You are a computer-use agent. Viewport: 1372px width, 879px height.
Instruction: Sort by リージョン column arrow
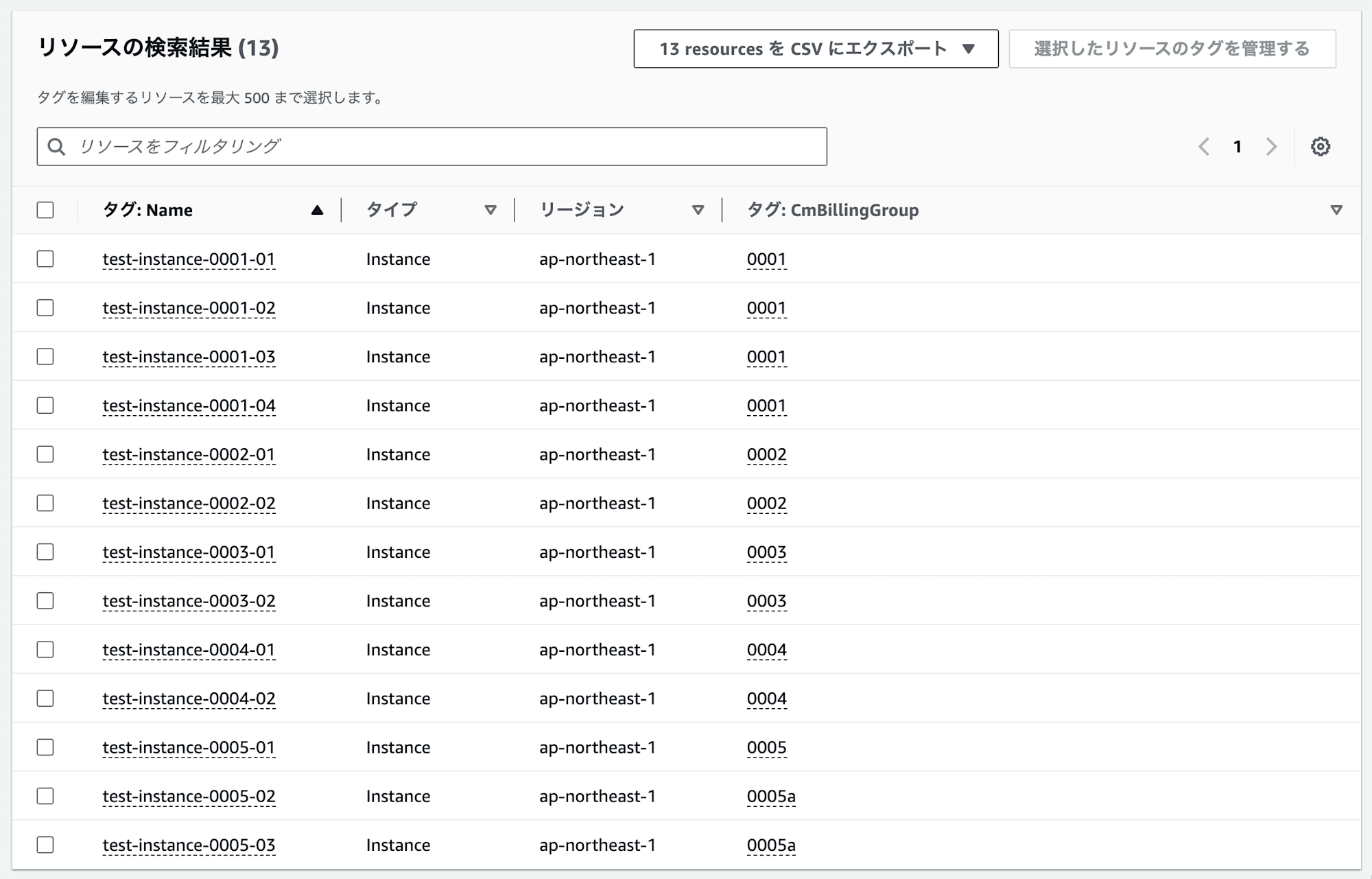(x=698, y=210)
